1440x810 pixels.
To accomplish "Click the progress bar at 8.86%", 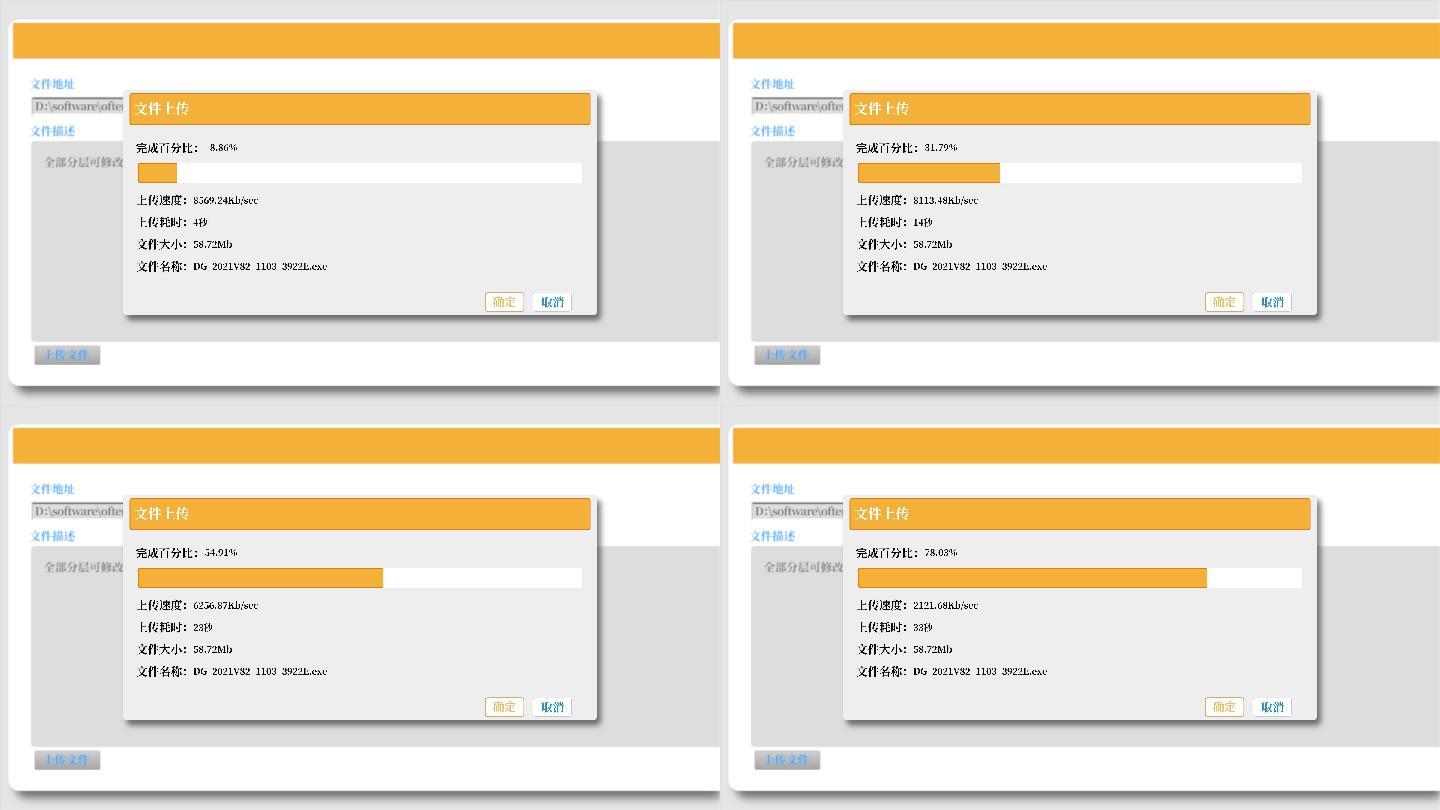I will 360,173.
